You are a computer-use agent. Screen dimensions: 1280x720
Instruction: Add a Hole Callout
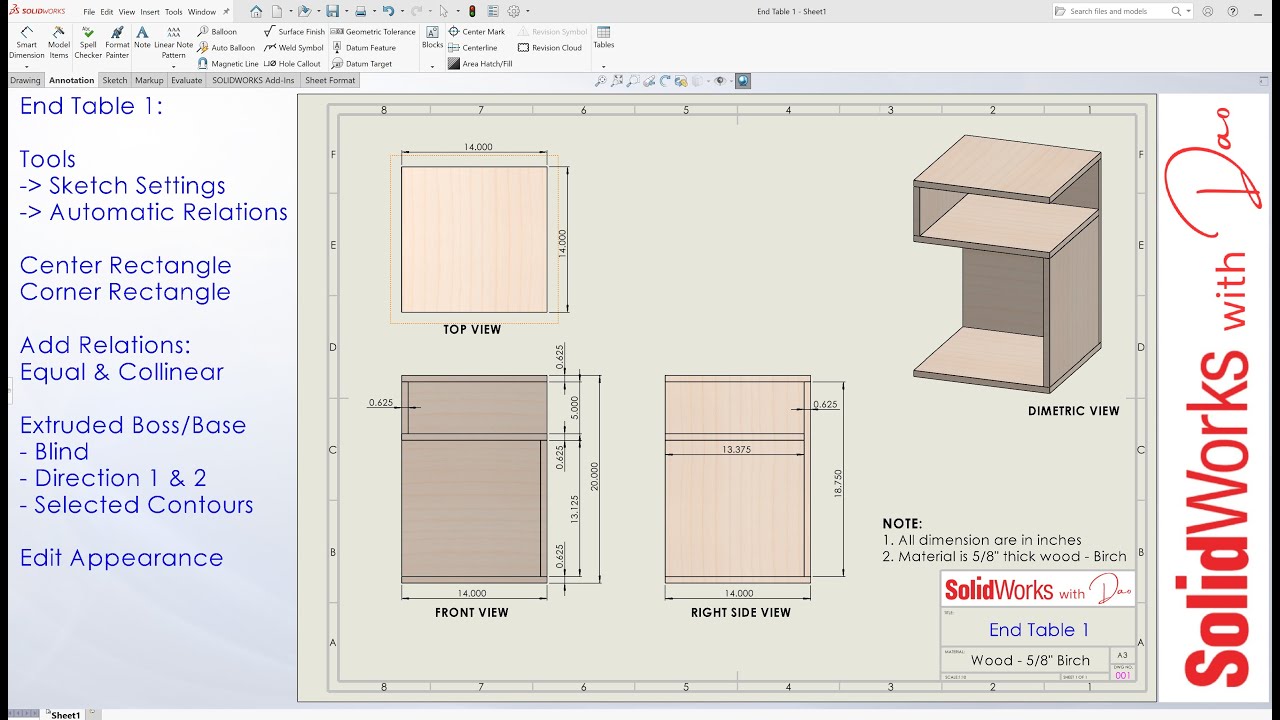tap(292, 64)
